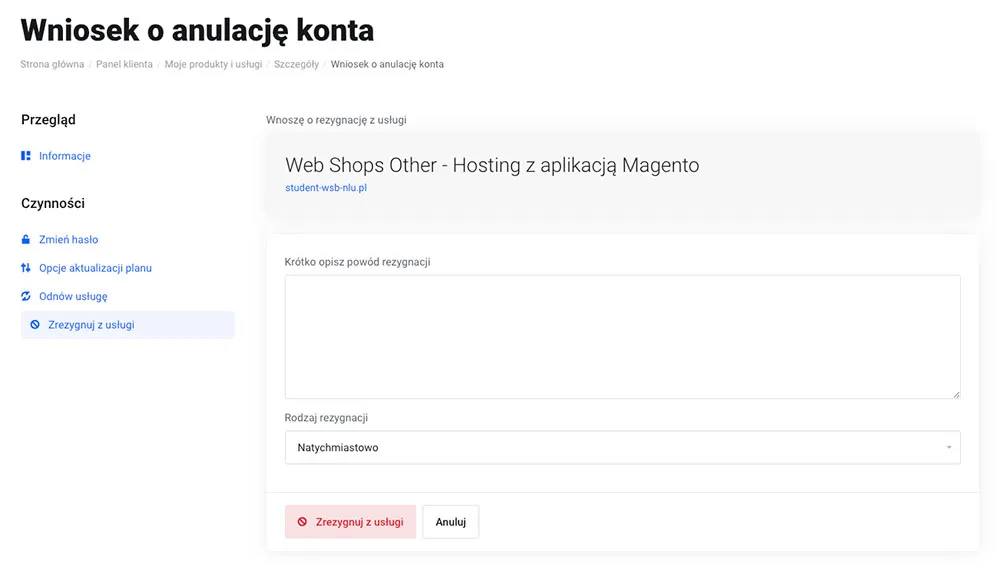Click the Wniosek o anulację konta breadcrumb text

pos(387,64)
